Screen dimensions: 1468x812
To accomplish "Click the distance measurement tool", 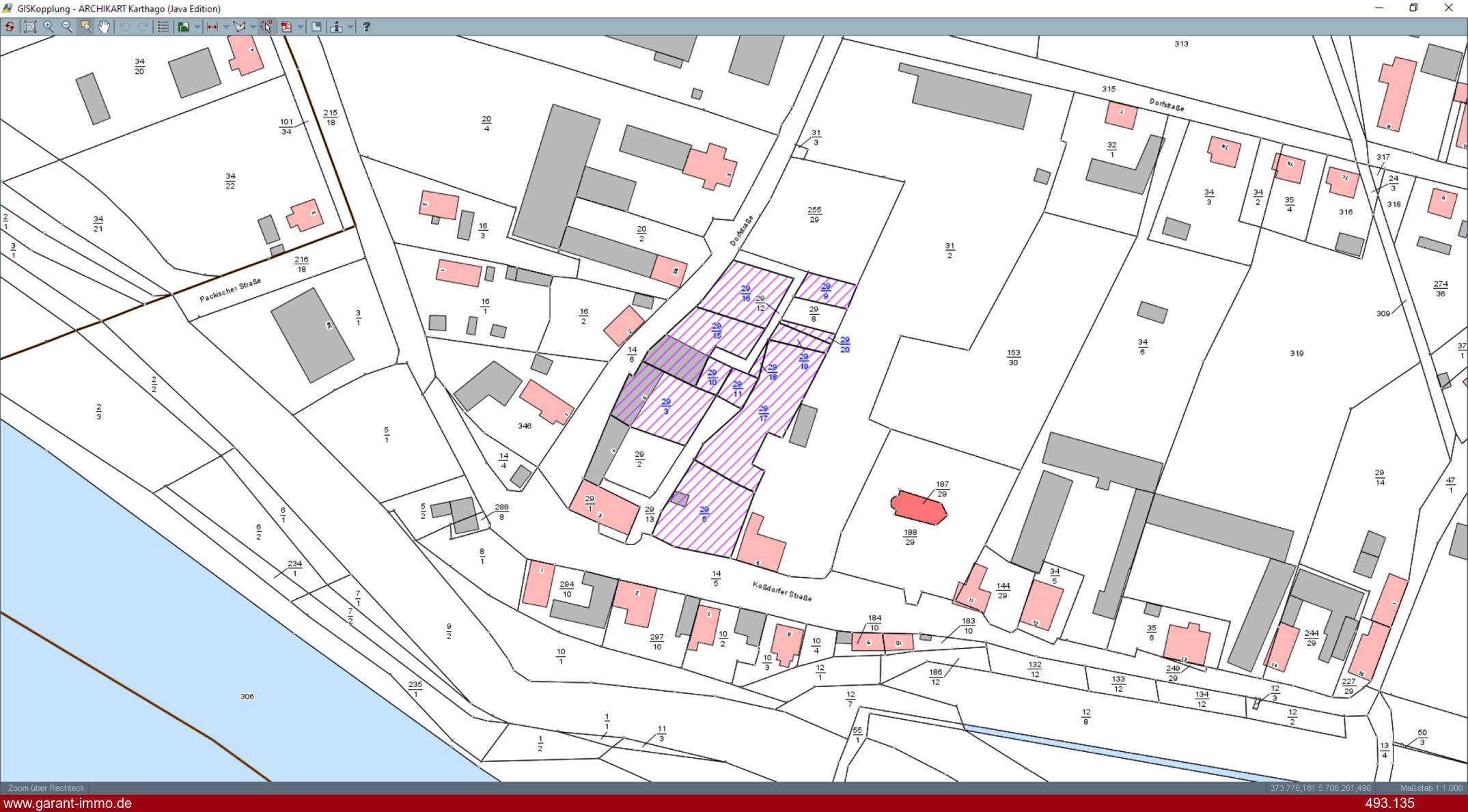I will click(212, 27).
